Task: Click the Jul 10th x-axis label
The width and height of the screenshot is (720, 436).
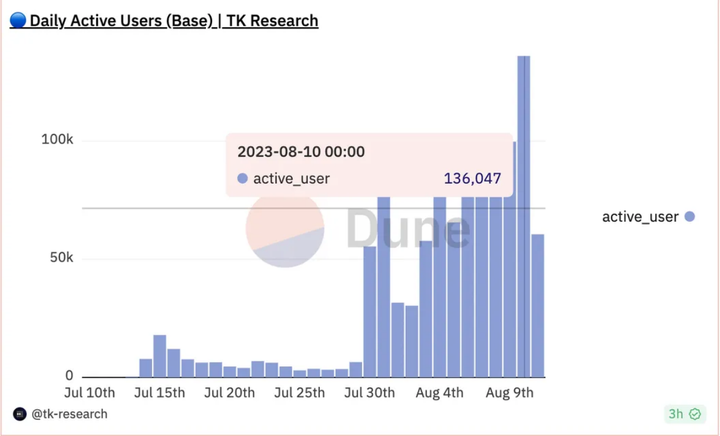Action: click(90, 393)
